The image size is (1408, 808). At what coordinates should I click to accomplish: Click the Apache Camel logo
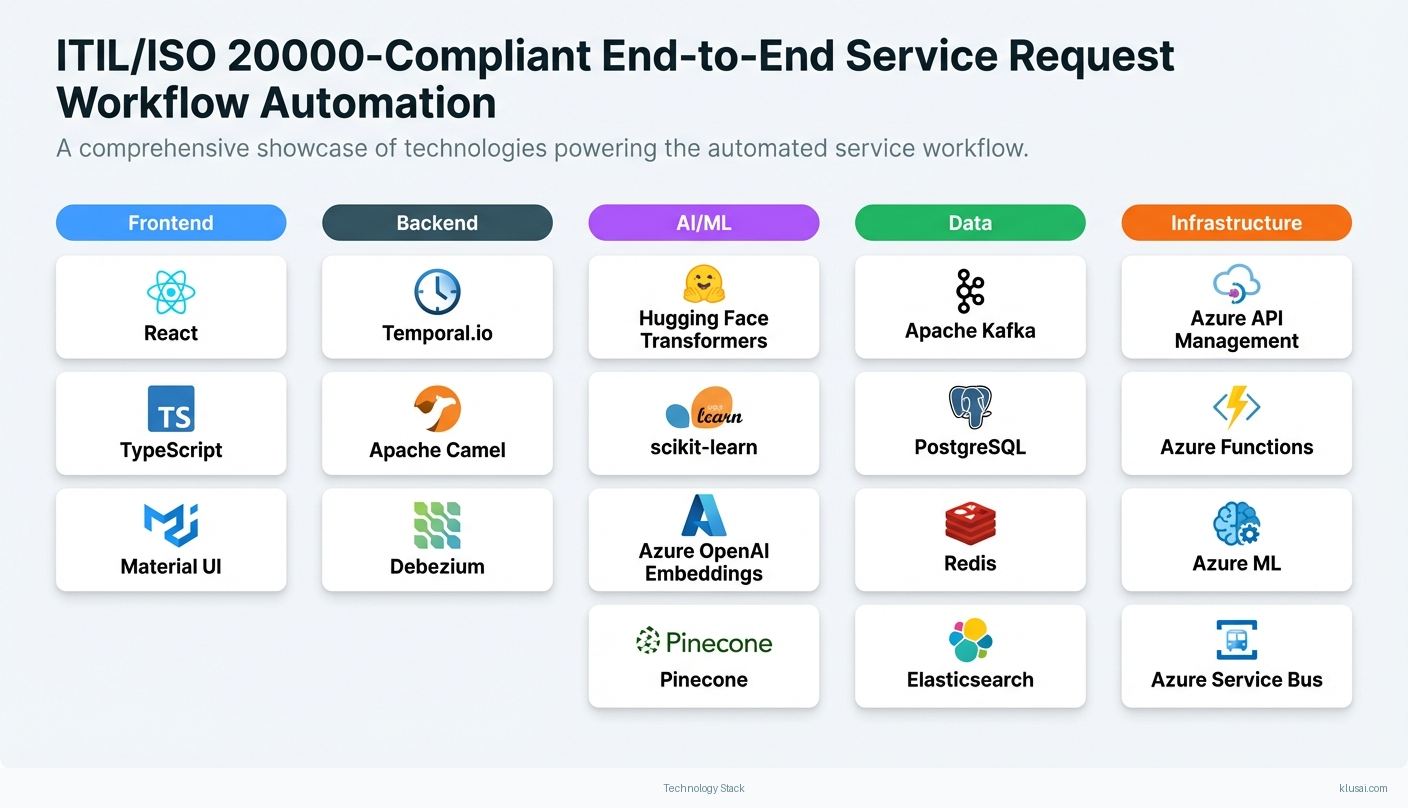pos(437,409)
